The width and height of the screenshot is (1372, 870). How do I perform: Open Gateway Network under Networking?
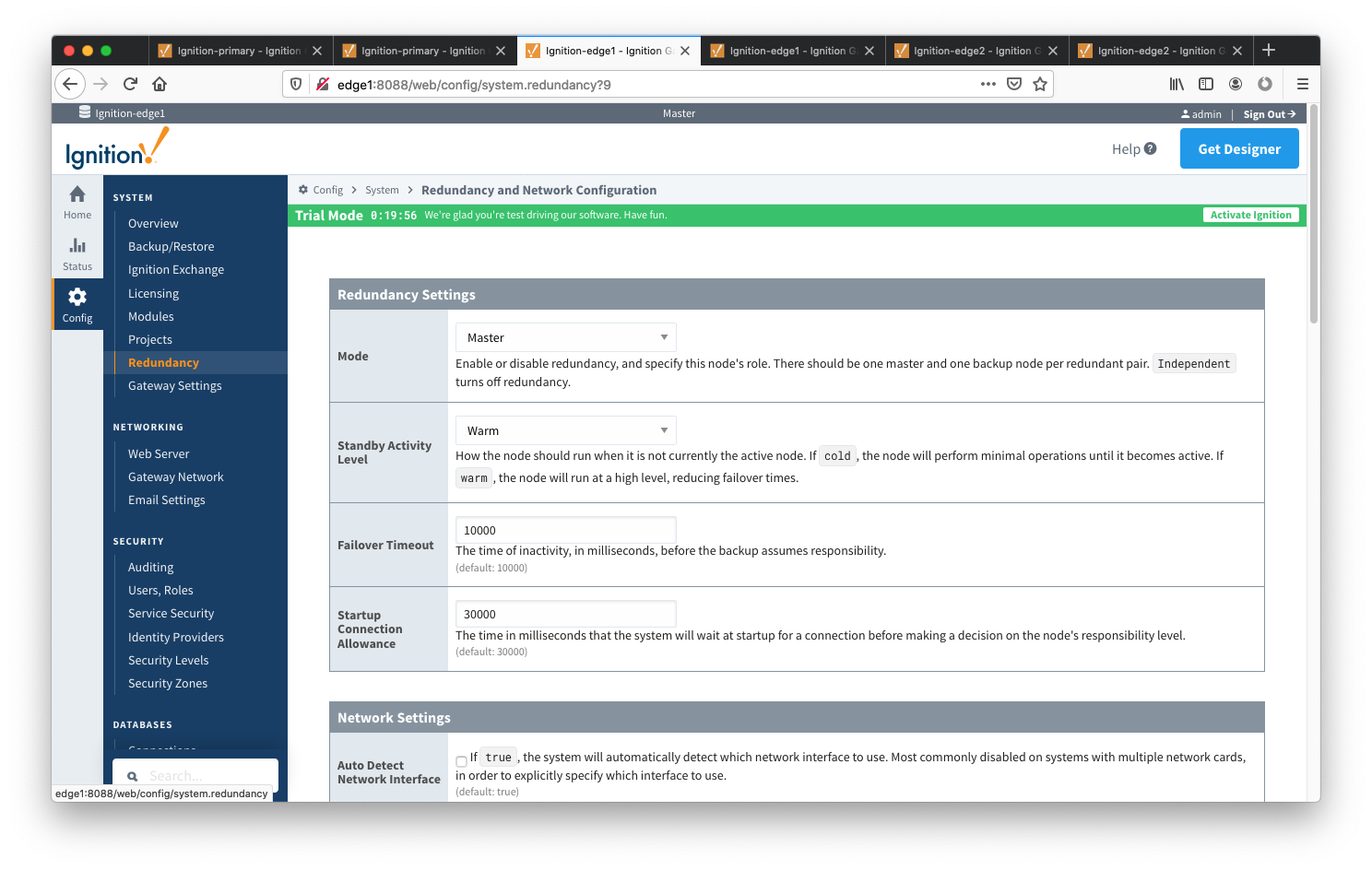click(175, 476)
